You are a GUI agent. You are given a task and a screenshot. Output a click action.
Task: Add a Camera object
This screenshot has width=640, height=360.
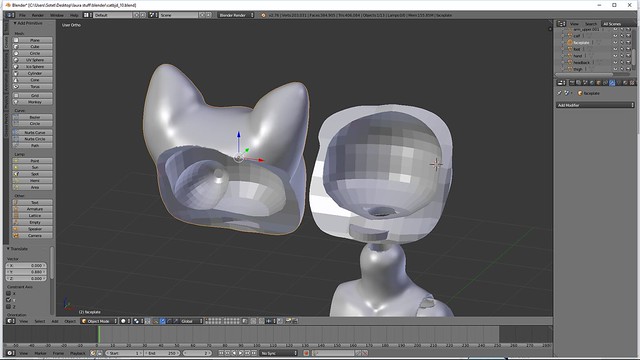click(33, 236)
